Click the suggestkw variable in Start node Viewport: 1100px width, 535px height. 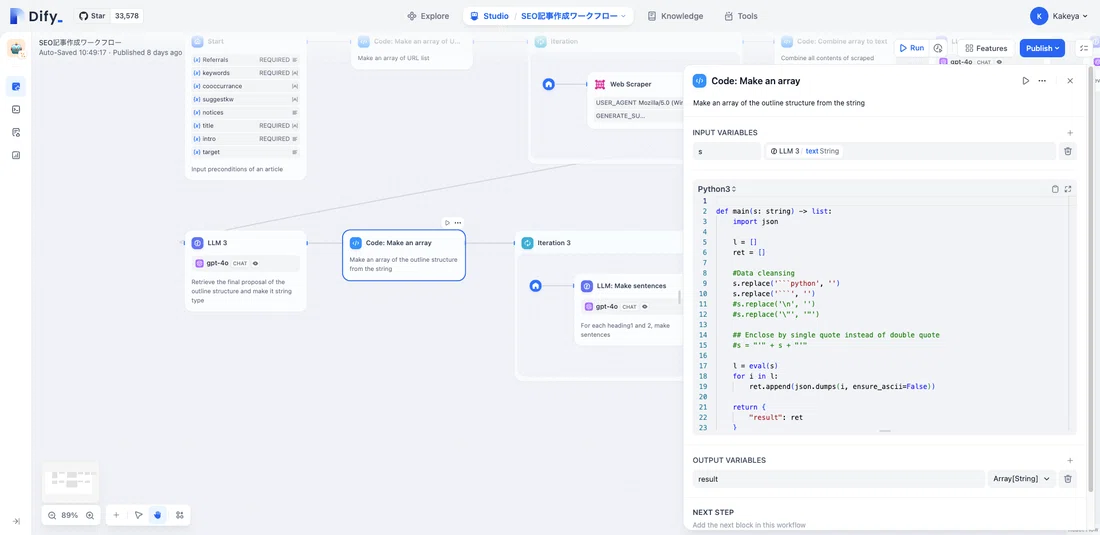[246, 100]
